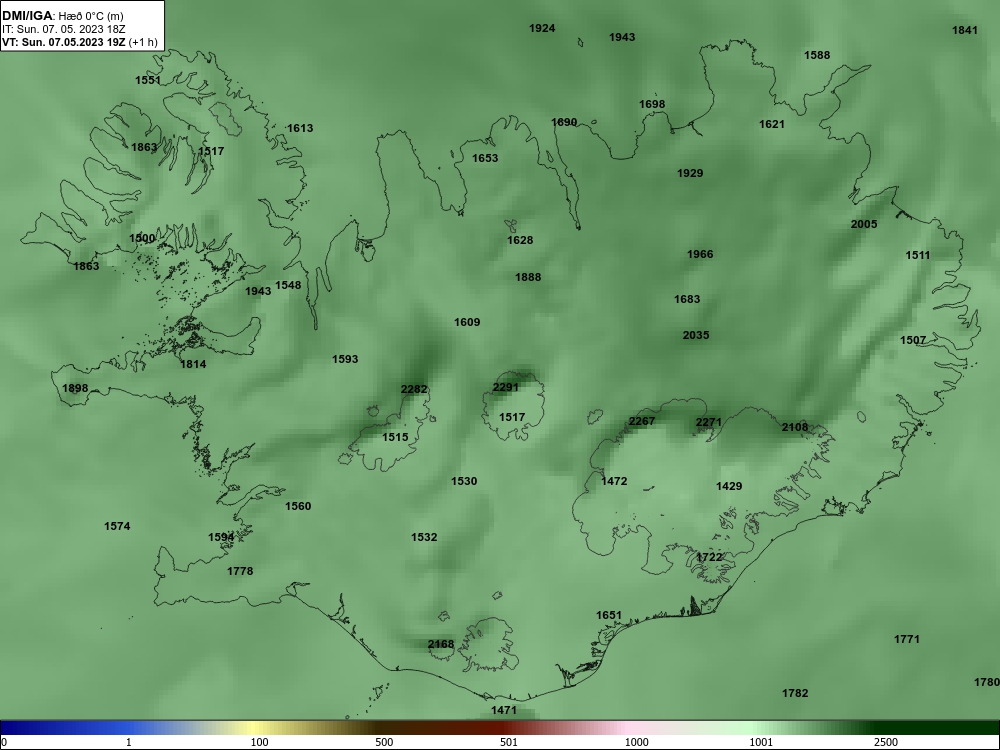Click the 0 label on the color scale
The width and height of the screenshot is (1000, 750).
click(4, 742)
